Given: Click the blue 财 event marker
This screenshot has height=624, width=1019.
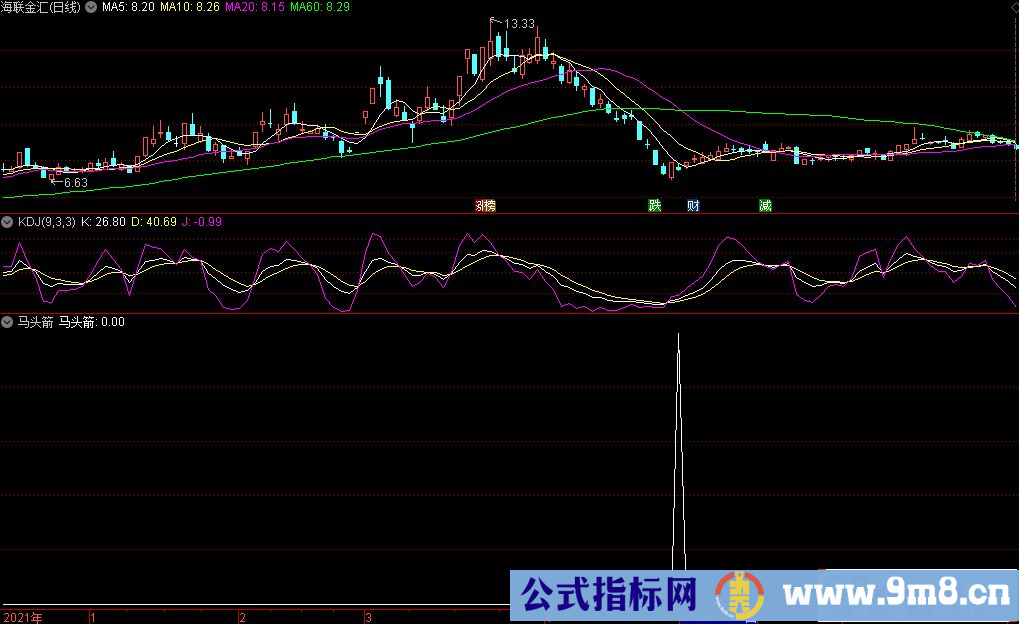Looking at the screenshot, I should pyautogui.click(x=693, y=205).
